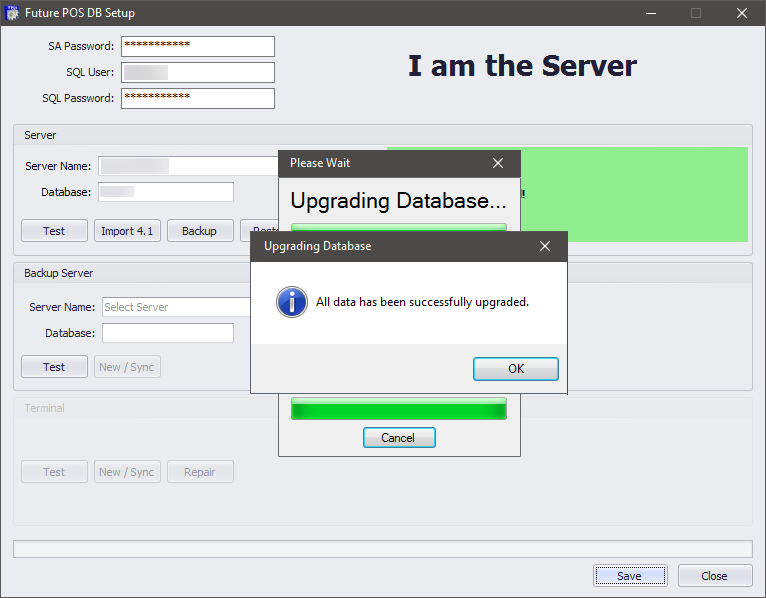Viewport: 766px width, 598px height.
Task: Focus the SA Password field
Action: tap(198, 46)
